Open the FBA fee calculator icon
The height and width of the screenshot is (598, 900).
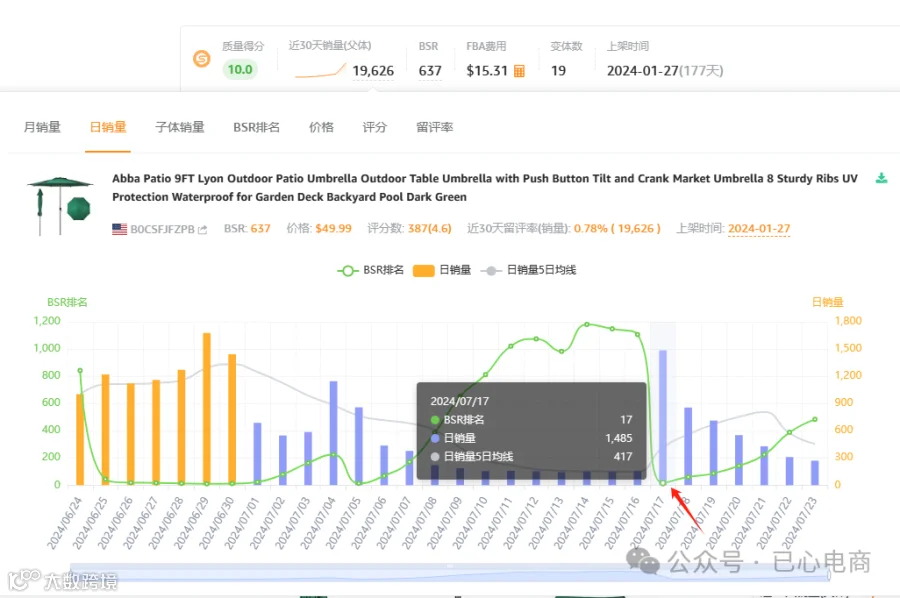click(519, 71)
